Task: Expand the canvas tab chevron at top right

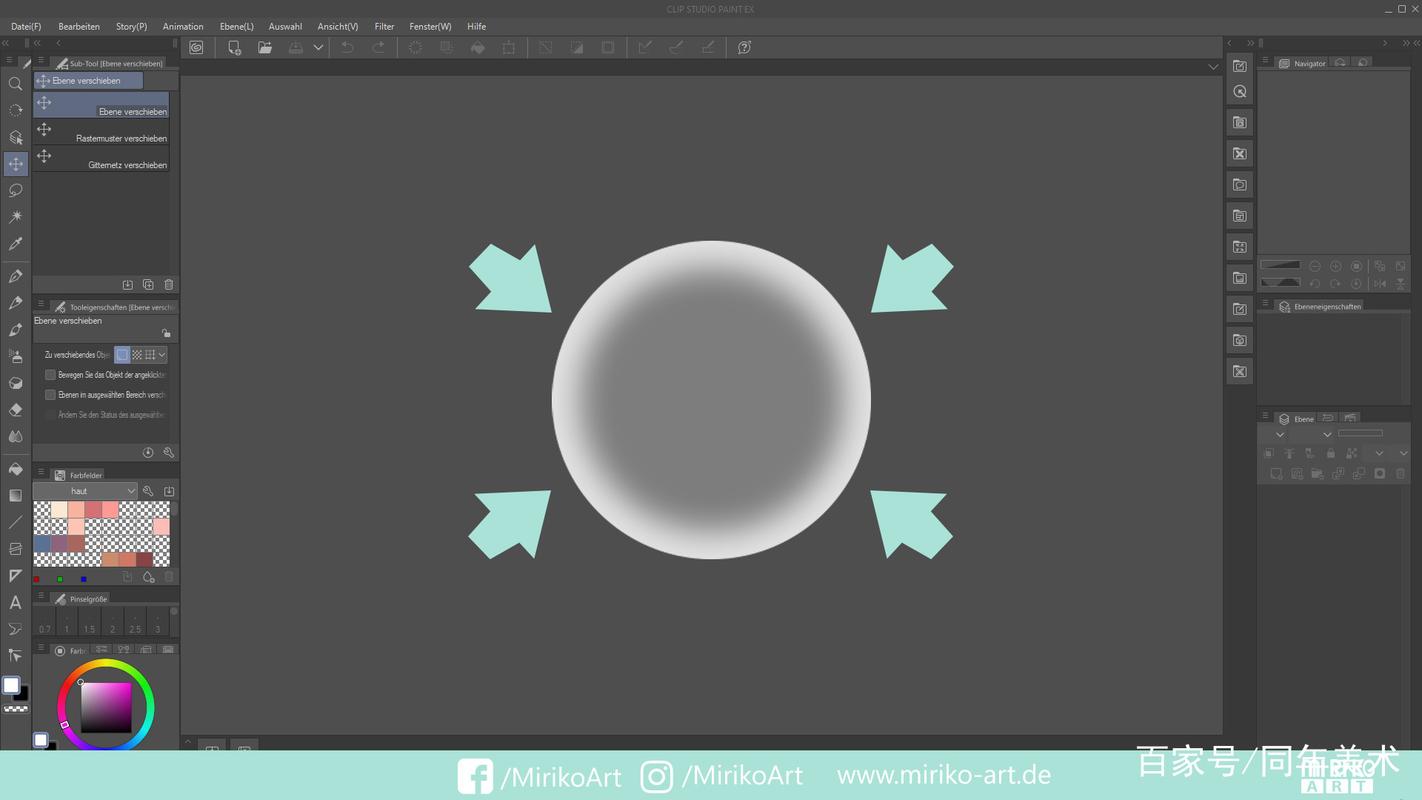Action: pyautogui.click(x=1213, y=67)
